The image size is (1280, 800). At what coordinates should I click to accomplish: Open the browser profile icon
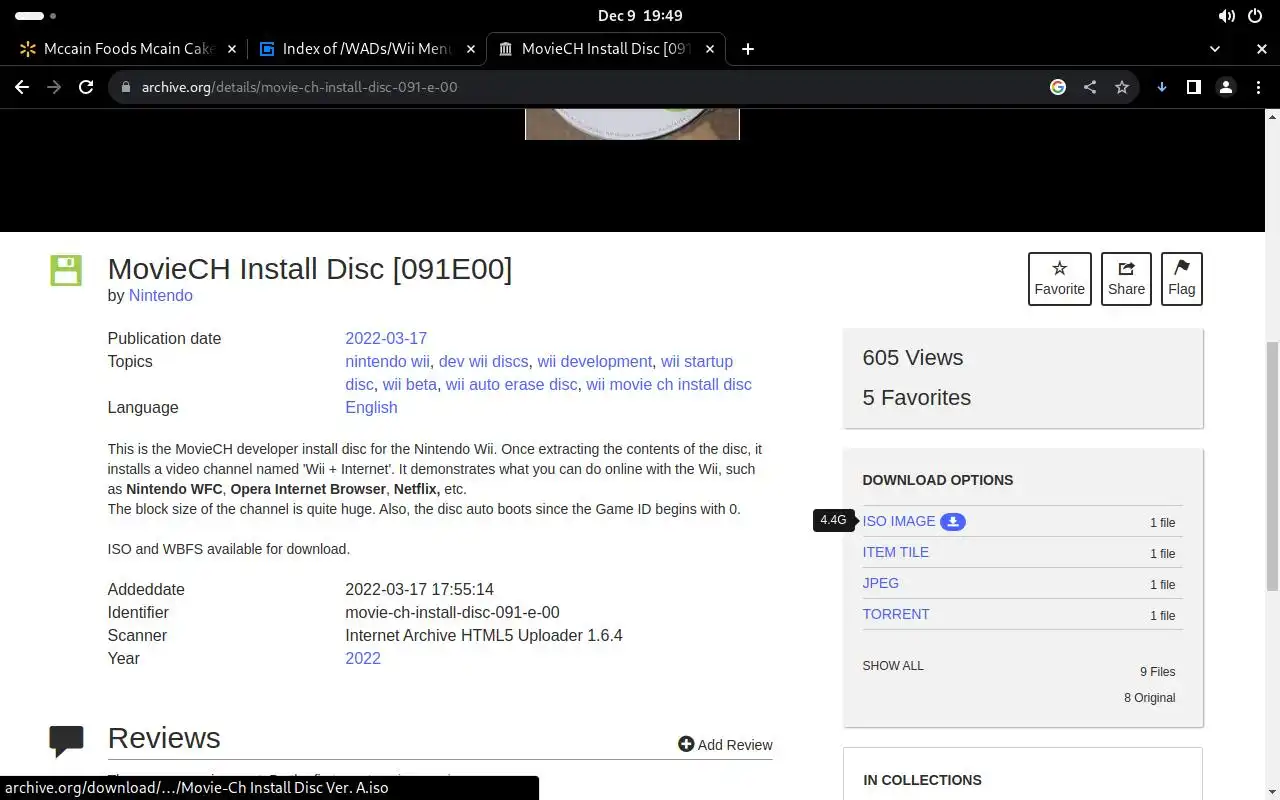coord(1226,87)
